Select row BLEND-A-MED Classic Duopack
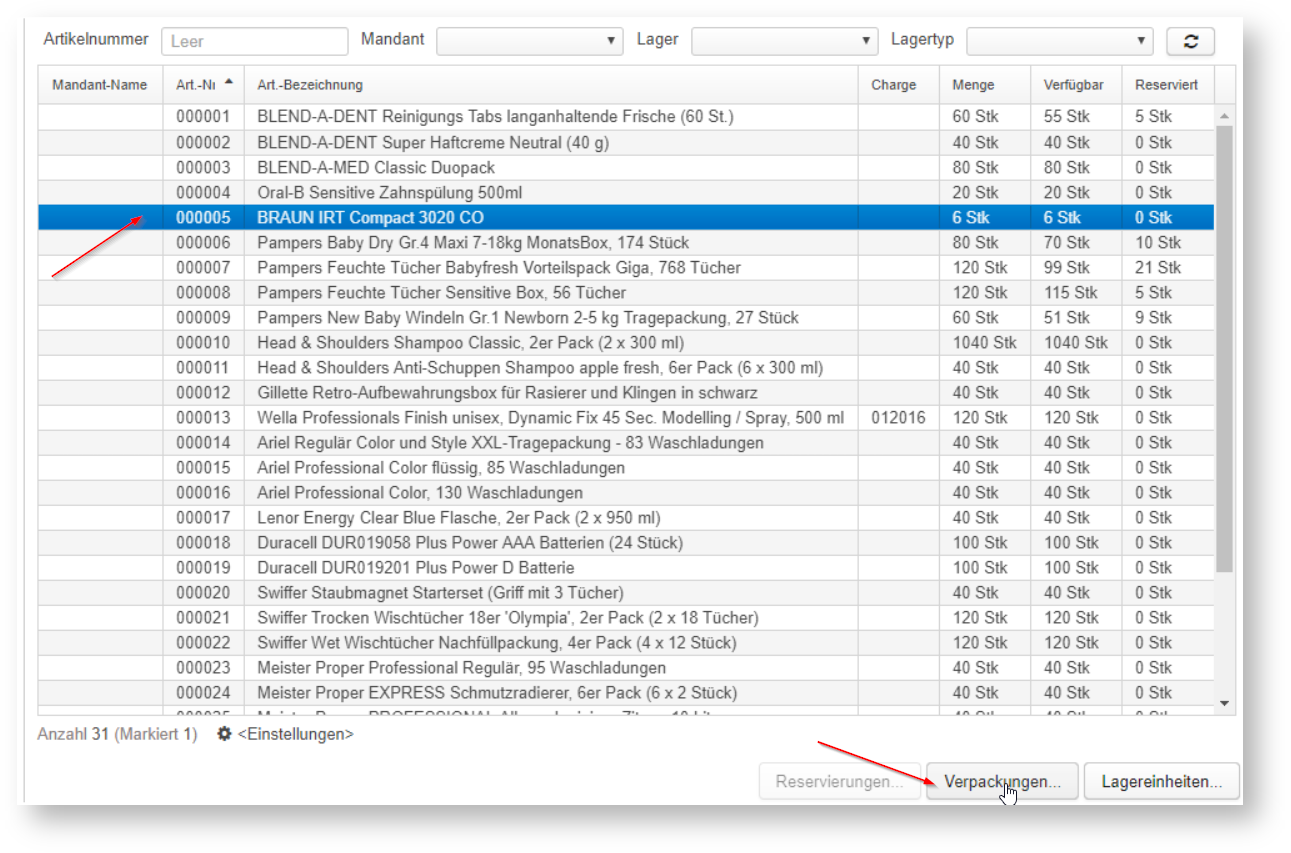Image resolution: width=1291 pixels, height=853 pixels. [626, 167]
